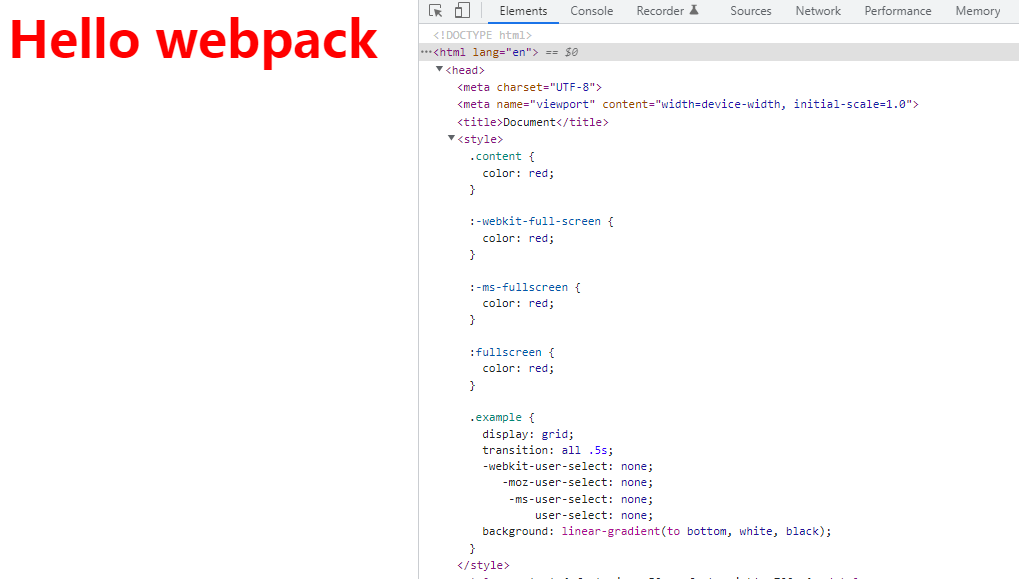1019x579 pixels.
Task: Click the :-ms-fullscreen selector
Action: (x=519, y=287)
